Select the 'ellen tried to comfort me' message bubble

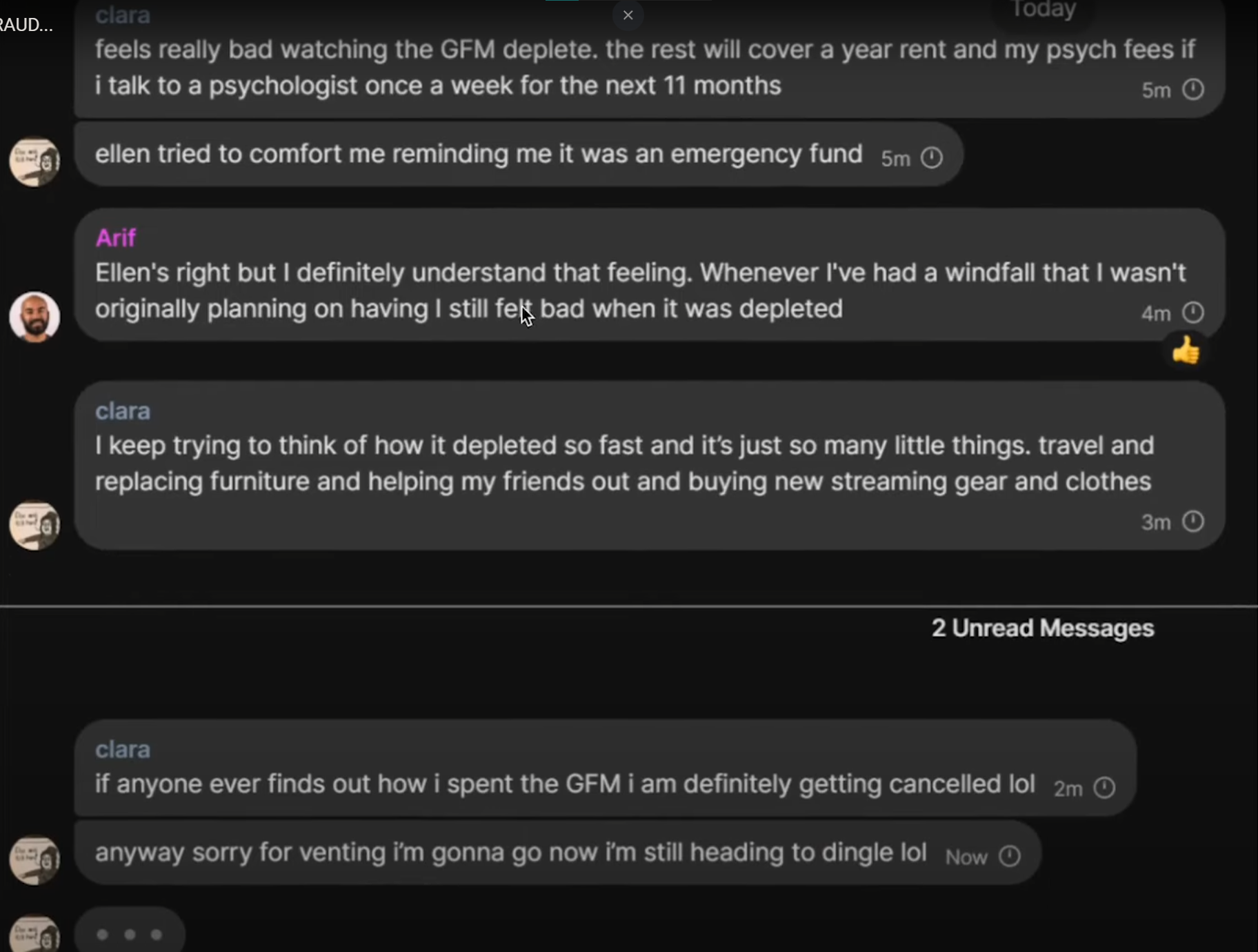(x=519, y=155)
